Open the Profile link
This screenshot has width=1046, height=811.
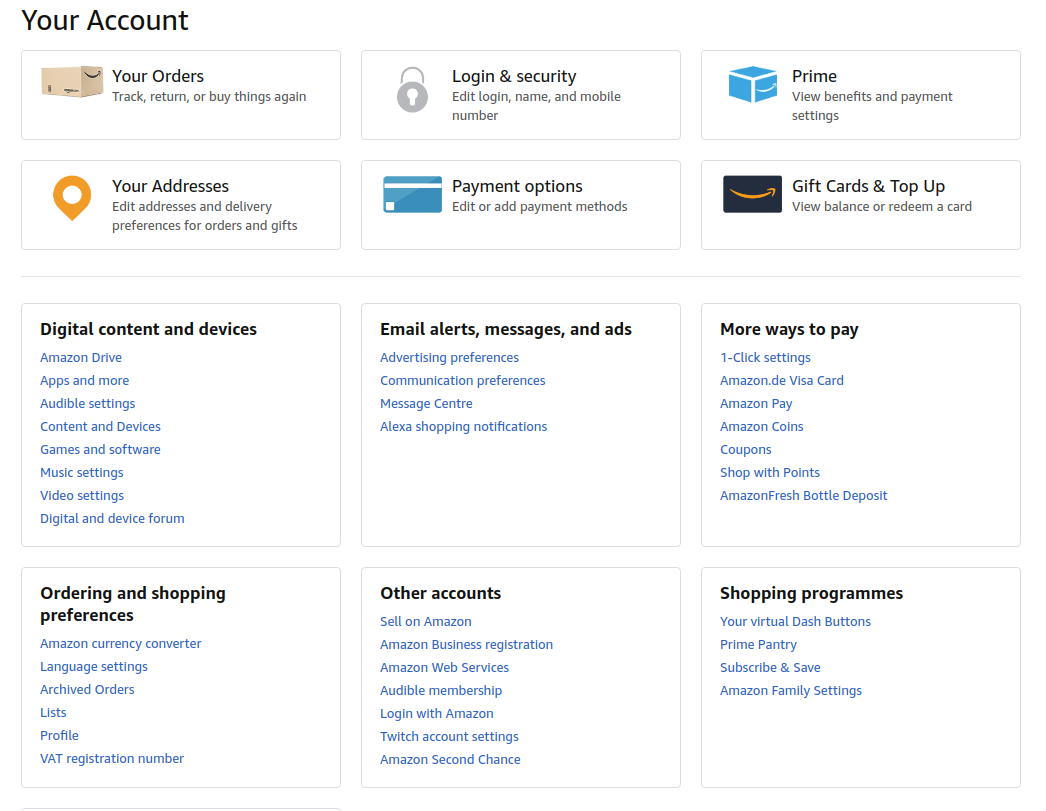tap(59, 736)
